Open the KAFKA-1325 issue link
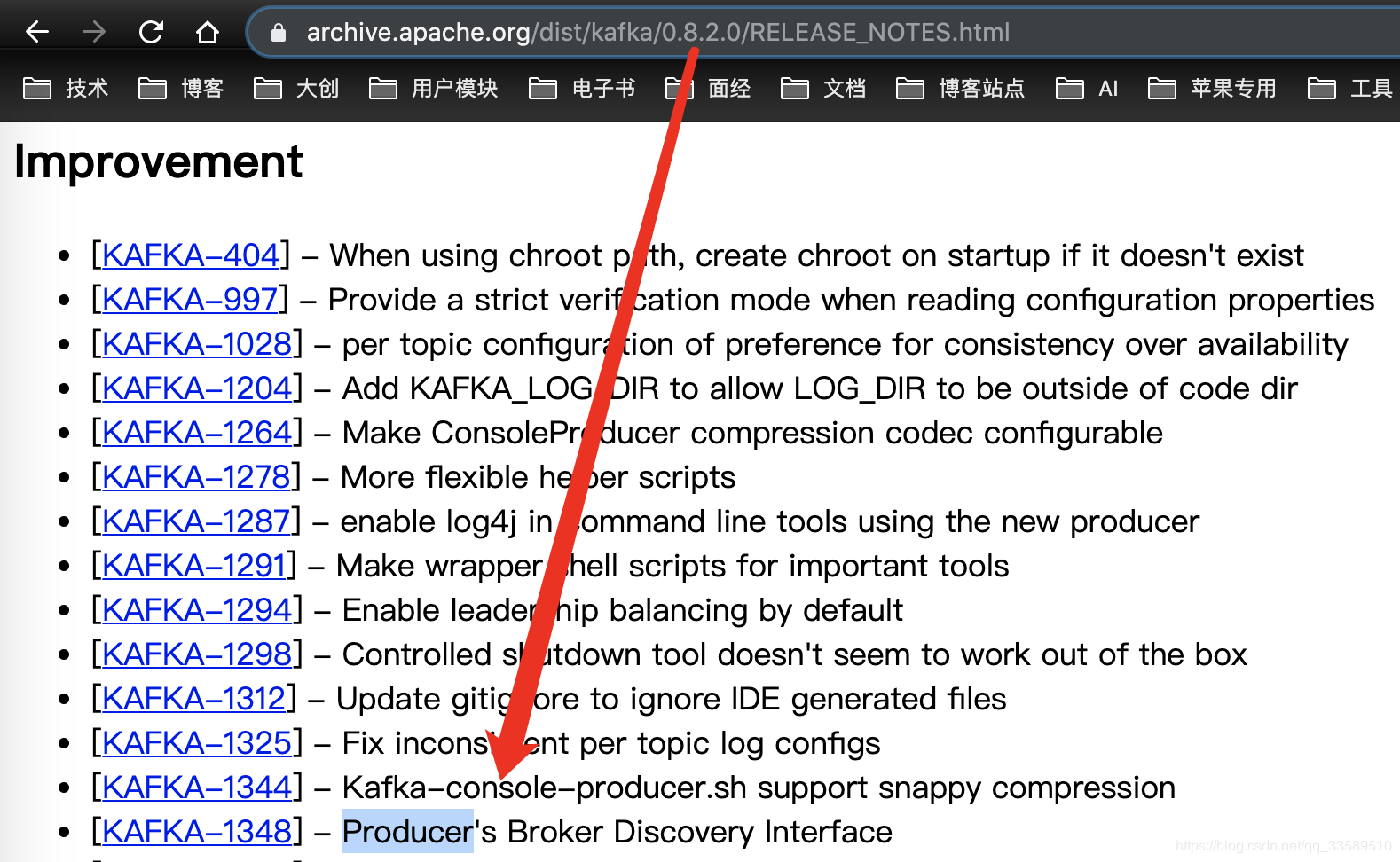This screenshot has width=1400, height=862. 197,743
